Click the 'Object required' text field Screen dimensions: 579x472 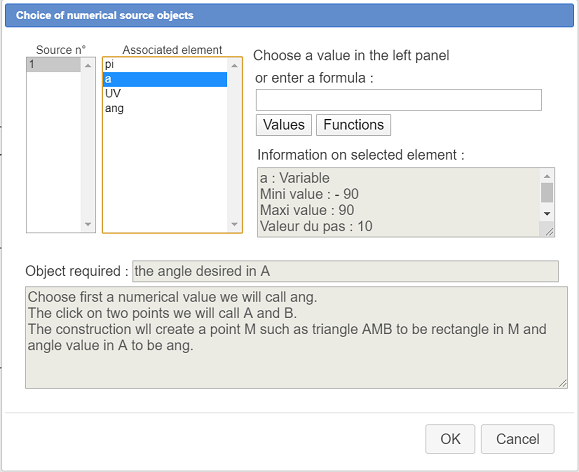tap(345, 271)
